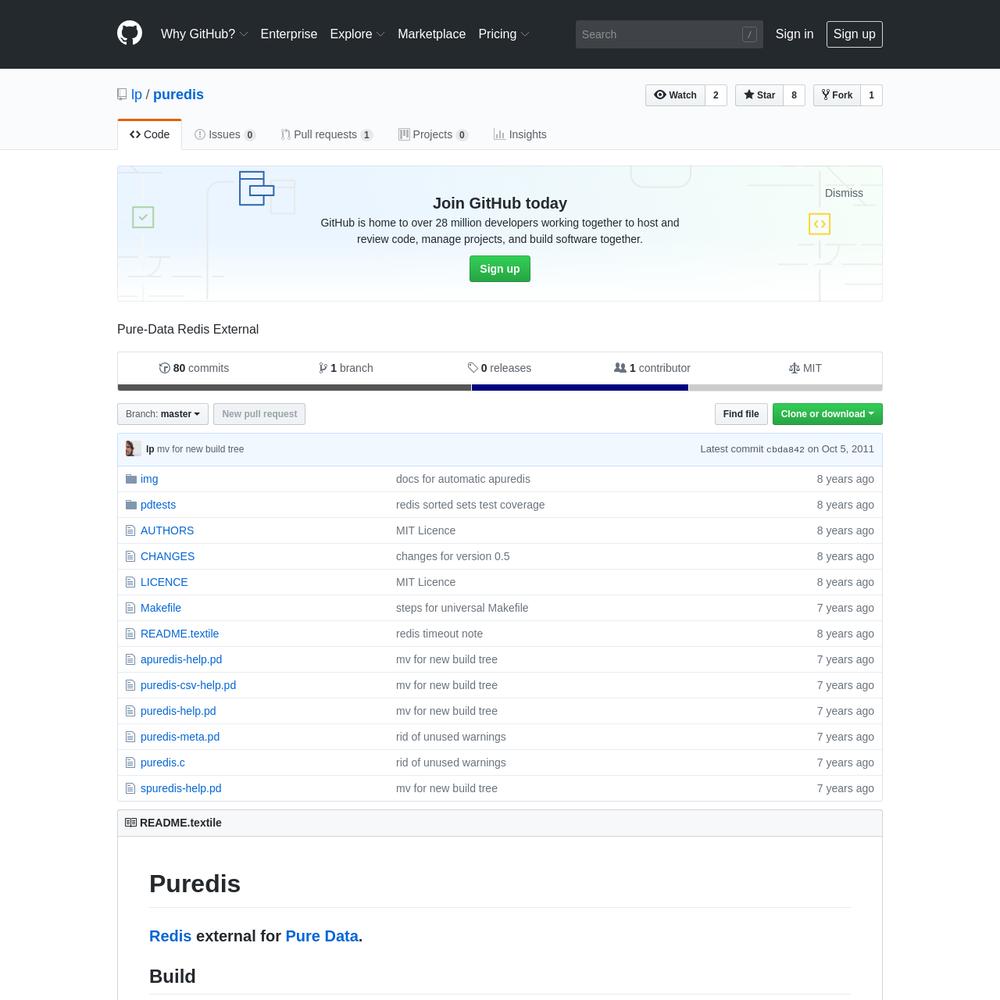Click the CHANGES file icon
The height and width of the screenshot is (1000, 1000).
[130, 556]
